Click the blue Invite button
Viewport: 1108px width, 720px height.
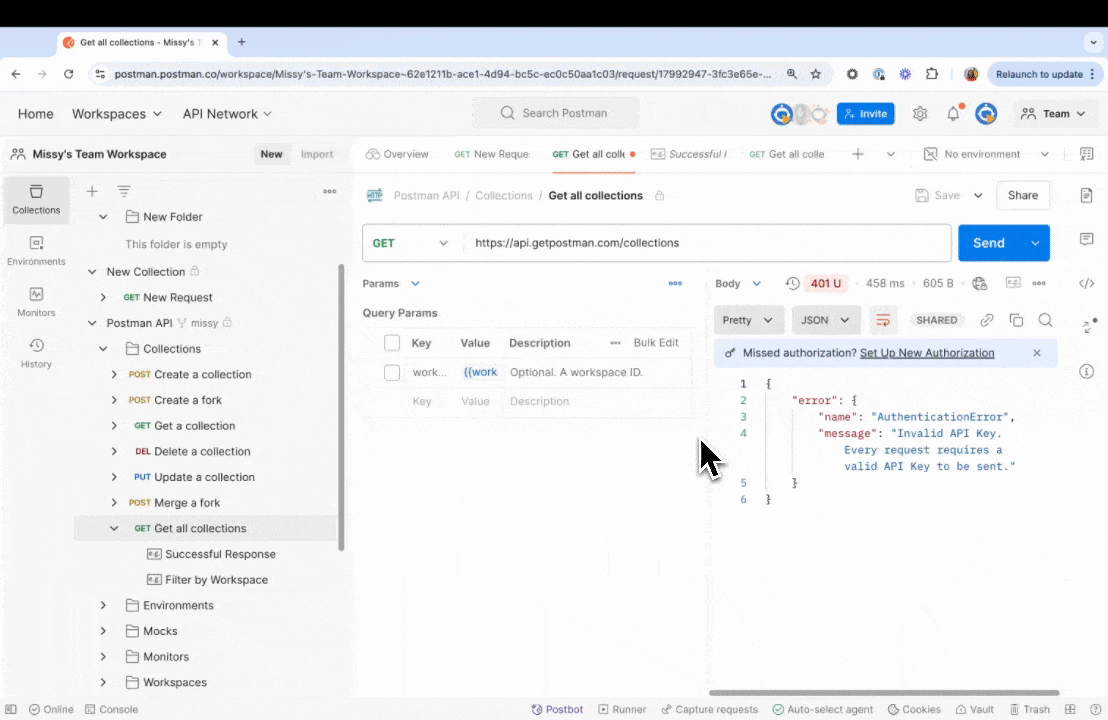(x=866, y=114)
